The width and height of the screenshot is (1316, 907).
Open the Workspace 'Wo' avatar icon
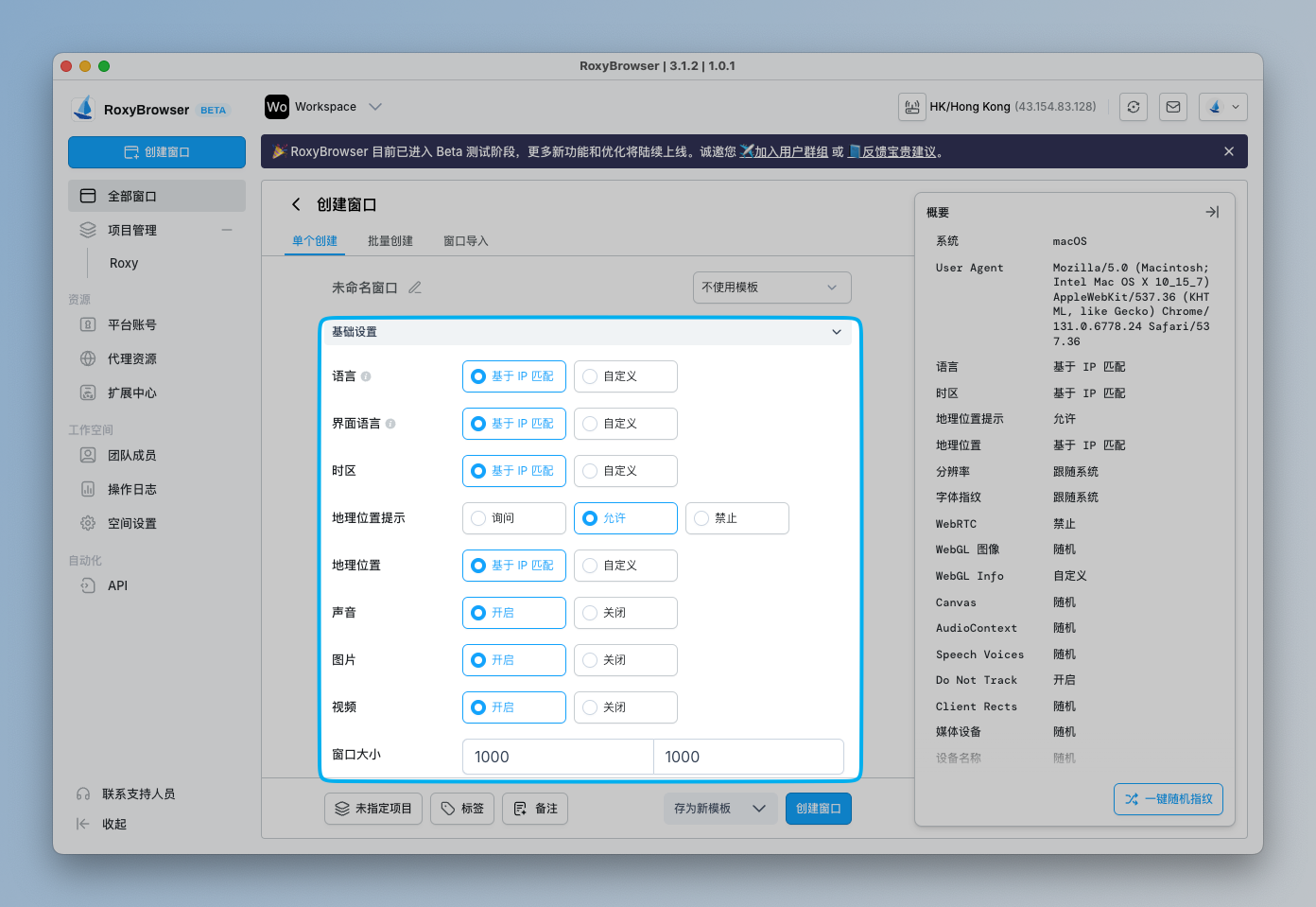coord(277,107)
